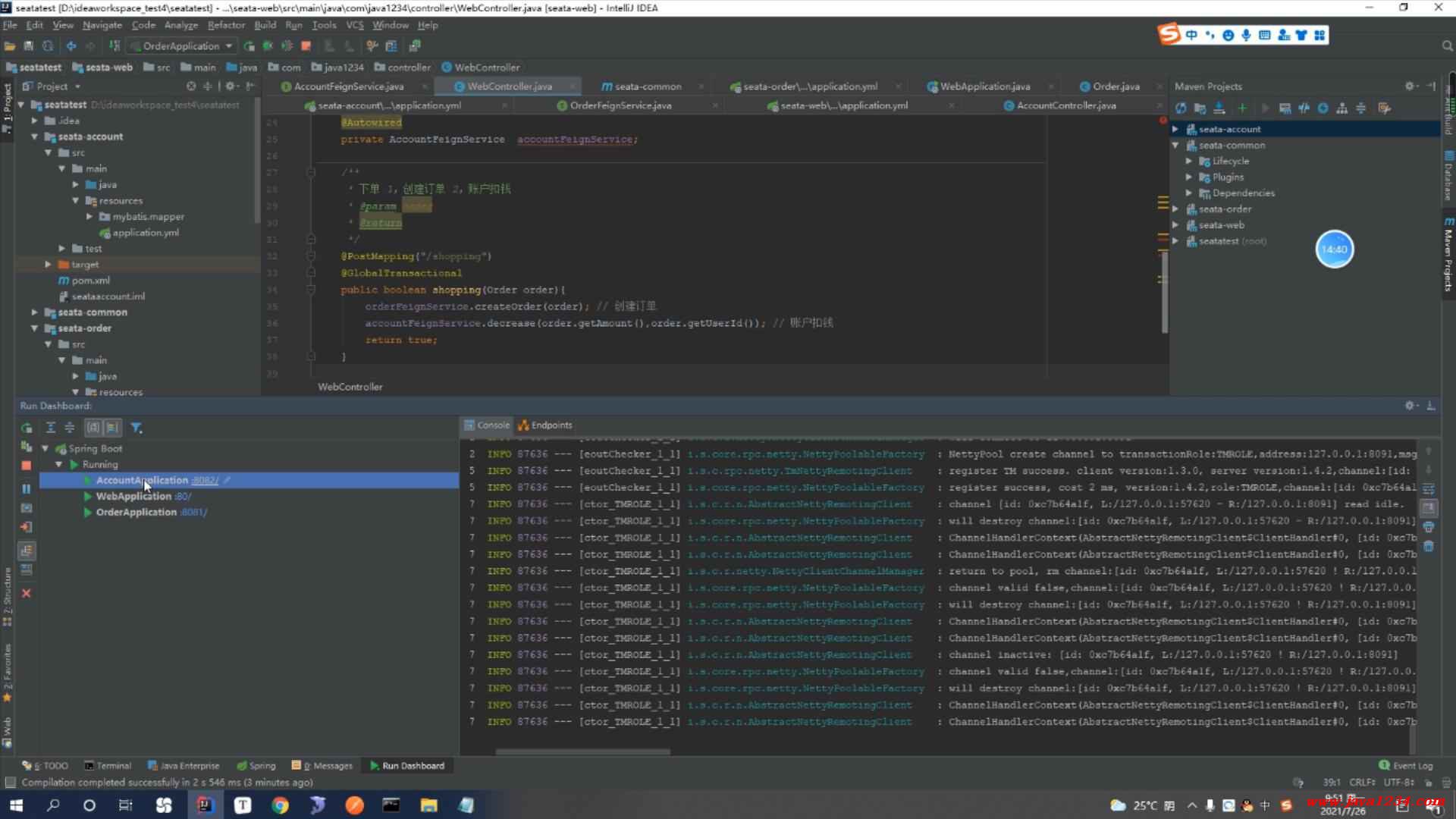Stop the app from the Run Dashboard sidebar
1456x819 pixels.
click(27, 466)
